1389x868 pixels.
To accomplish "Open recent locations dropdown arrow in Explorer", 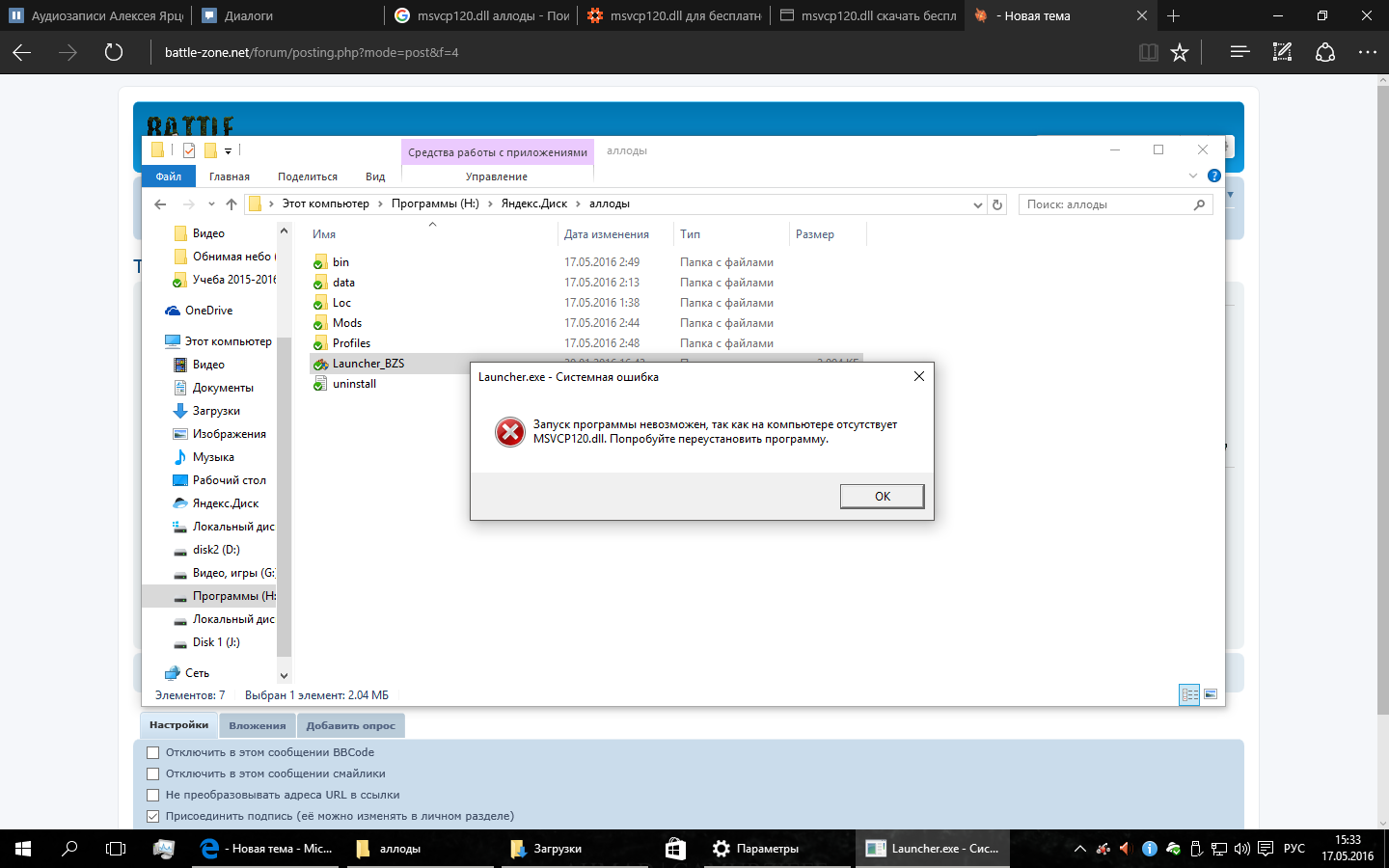I will tap(211, 204).
